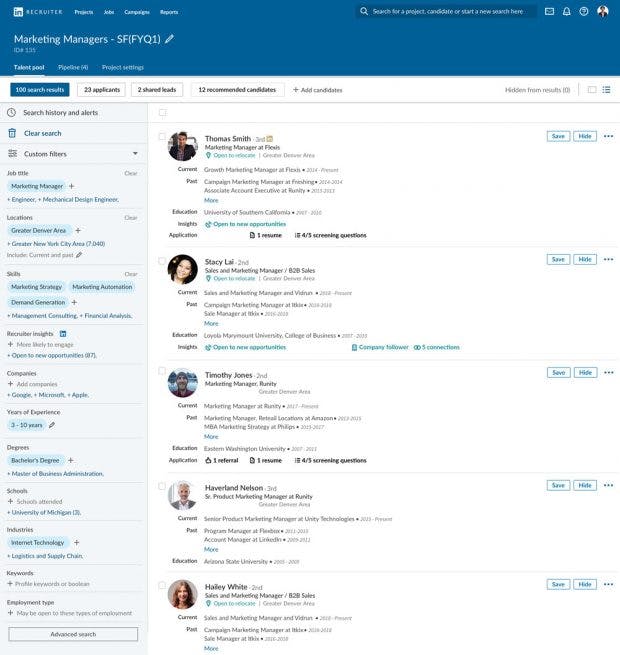Open the Projects menu
620x655 pixels.
click(84, 12)
